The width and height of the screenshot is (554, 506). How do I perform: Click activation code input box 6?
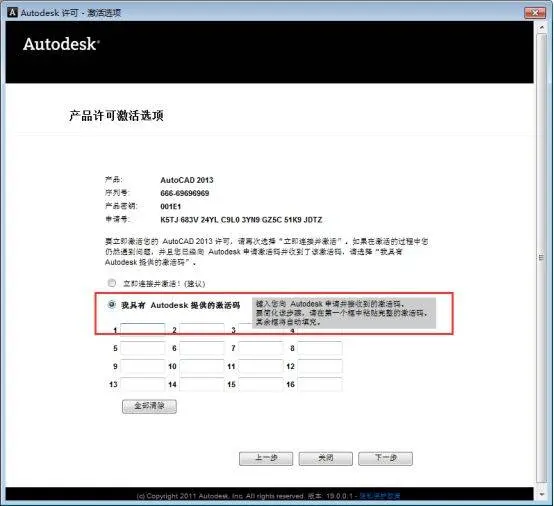(x=202, y=348)
